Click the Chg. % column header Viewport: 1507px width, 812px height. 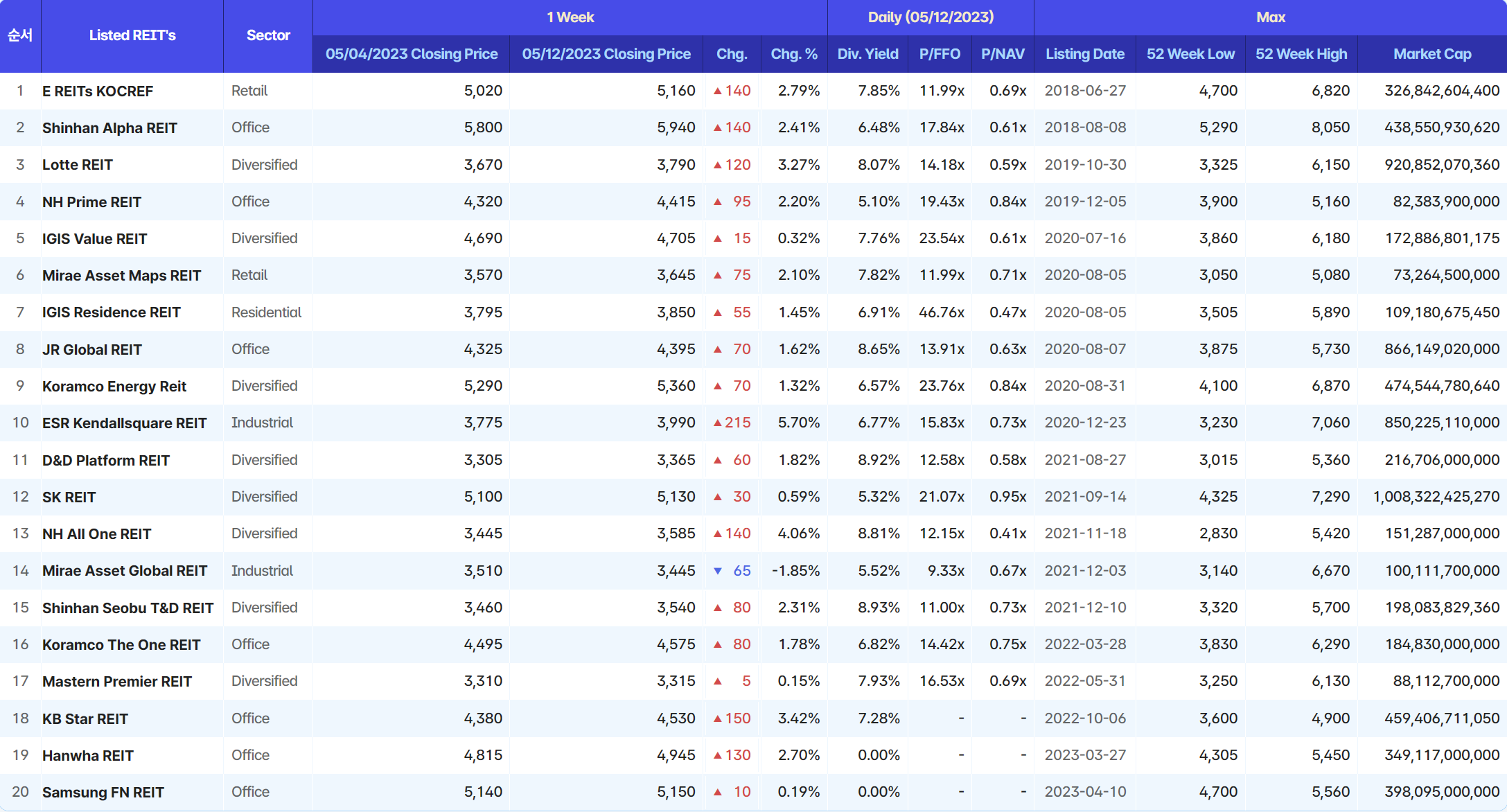pos(794,54)
